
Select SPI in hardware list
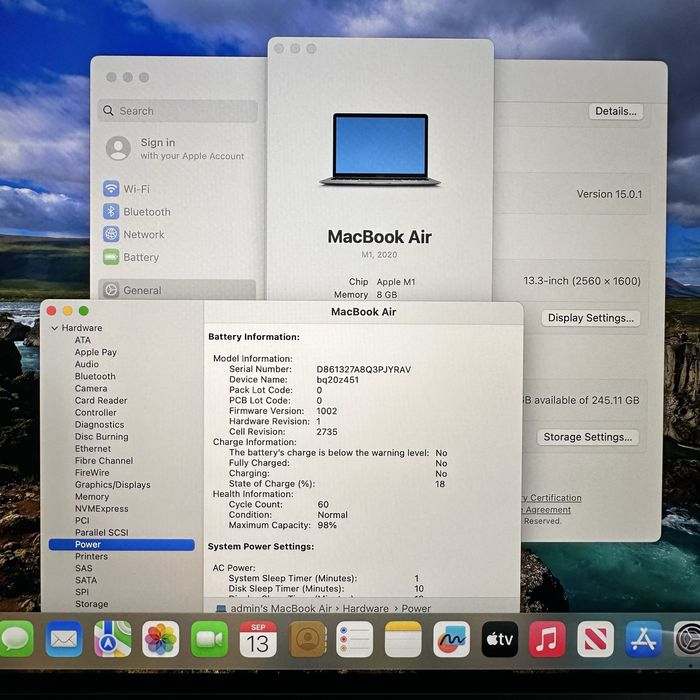click(82, 592)
